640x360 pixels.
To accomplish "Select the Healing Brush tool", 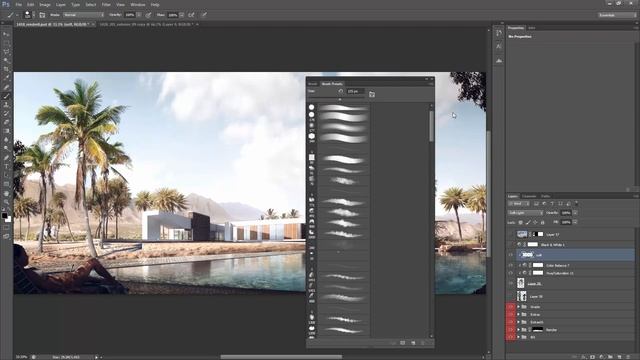I will tap(6, 87).
